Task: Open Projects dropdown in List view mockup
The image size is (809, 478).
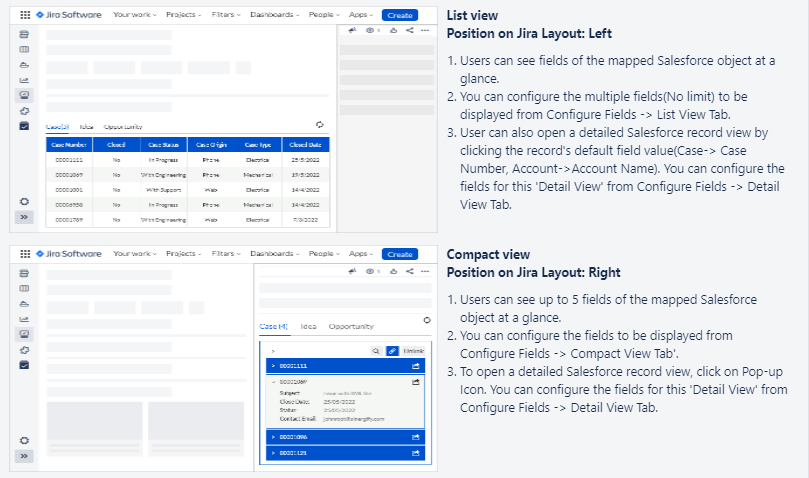Action: 184,15
